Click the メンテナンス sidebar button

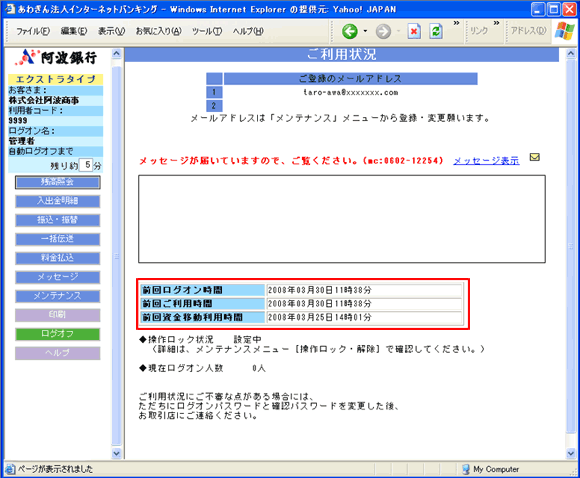click(x=57, y=296)
